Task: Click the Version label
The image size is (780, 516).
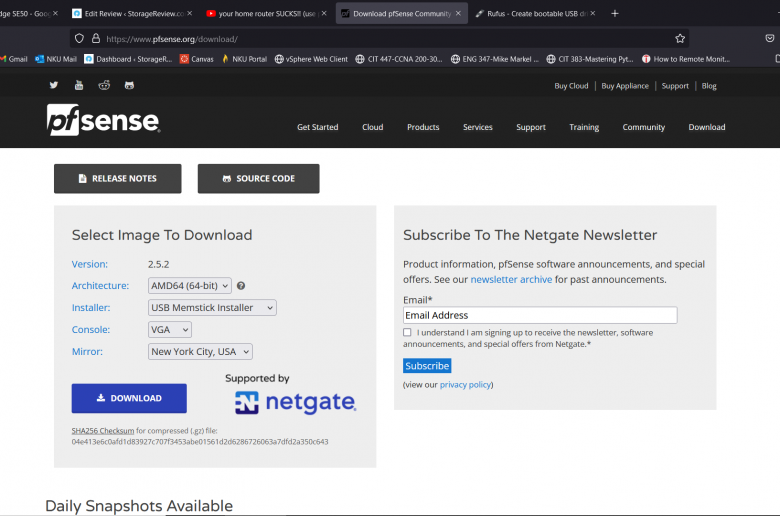Action: click(90, 264)
